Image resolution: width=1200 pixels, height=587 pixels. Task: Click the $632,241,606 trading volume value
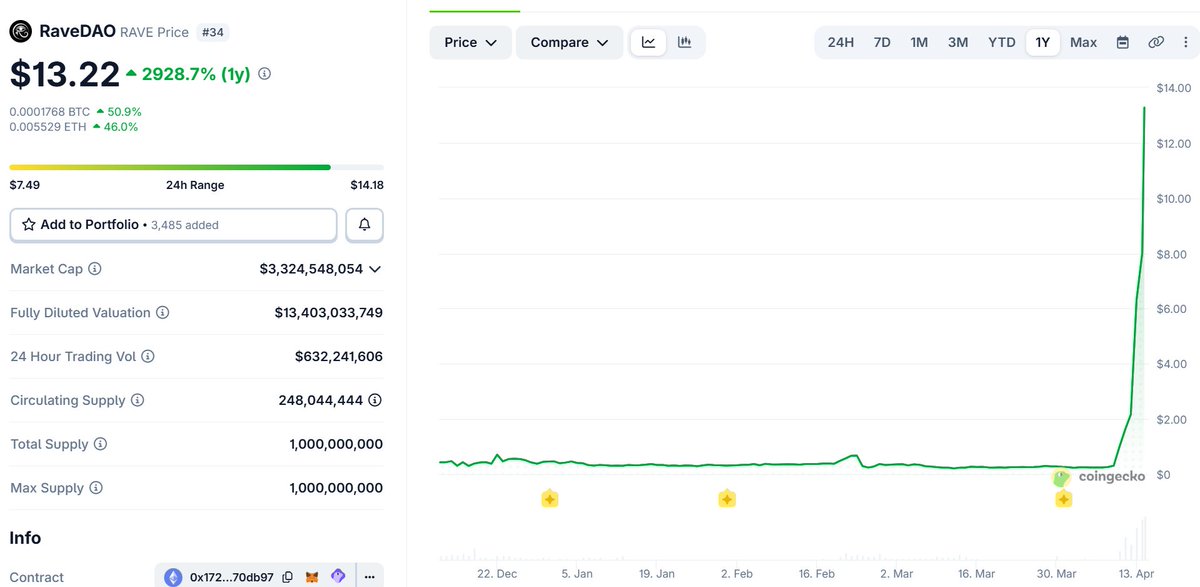[339, 356]
